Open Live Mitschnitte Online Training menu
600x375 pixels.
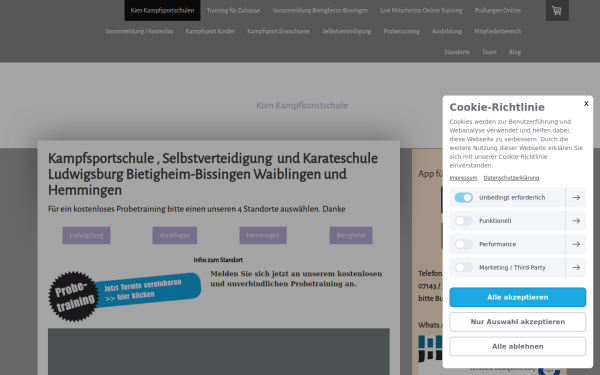pyautogui.click(x=421, y=10)
